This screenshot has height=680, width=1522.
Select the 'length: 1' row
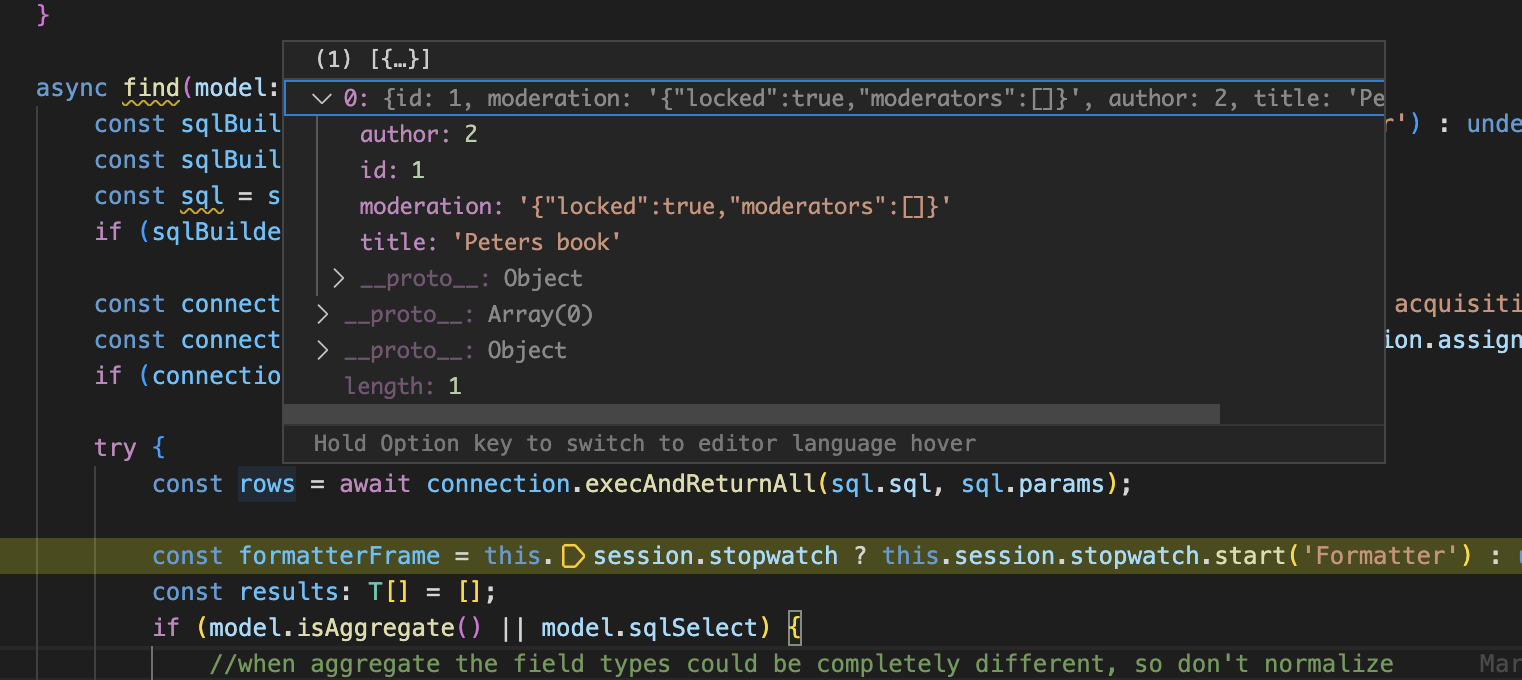point(834,386)
